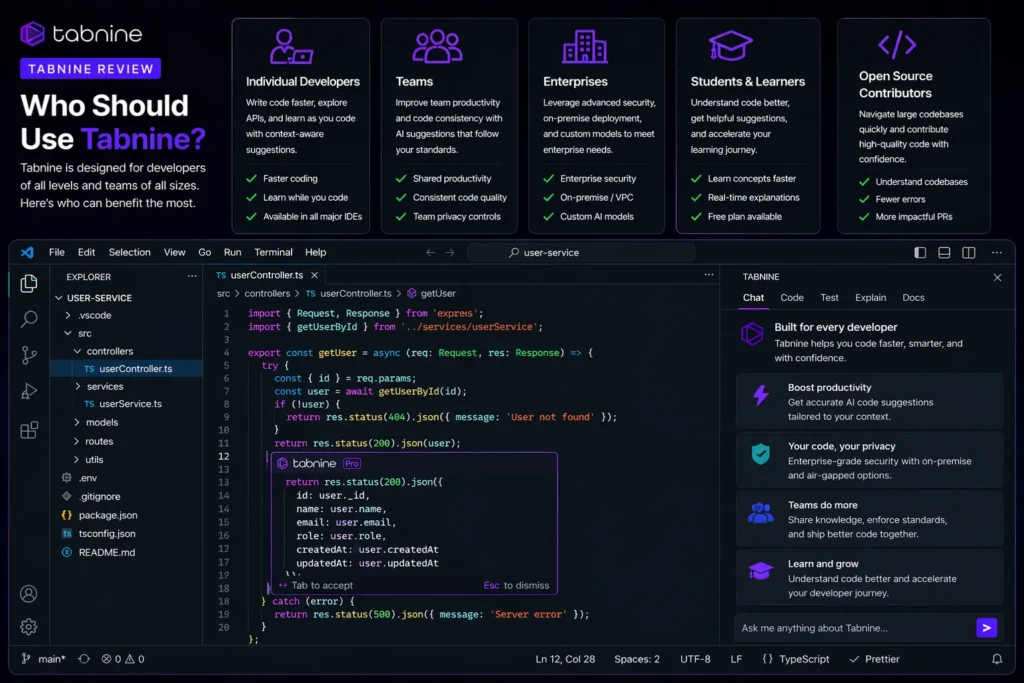Click the privacy shield icon
This screenshot has height=683, width=1024.
pyautogui.click(x=761, y=454)
